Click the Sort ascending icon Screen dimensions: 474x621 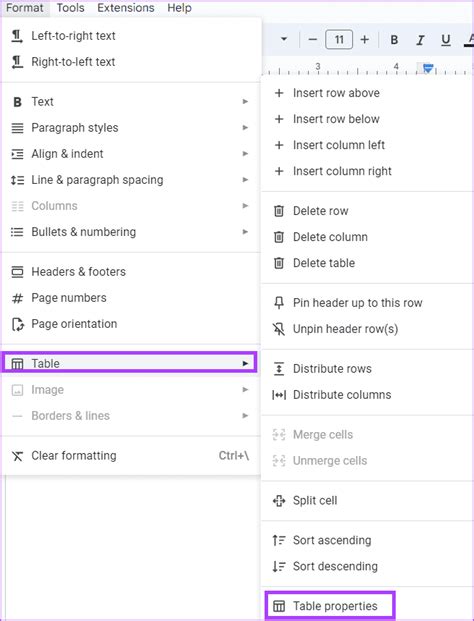279,540
